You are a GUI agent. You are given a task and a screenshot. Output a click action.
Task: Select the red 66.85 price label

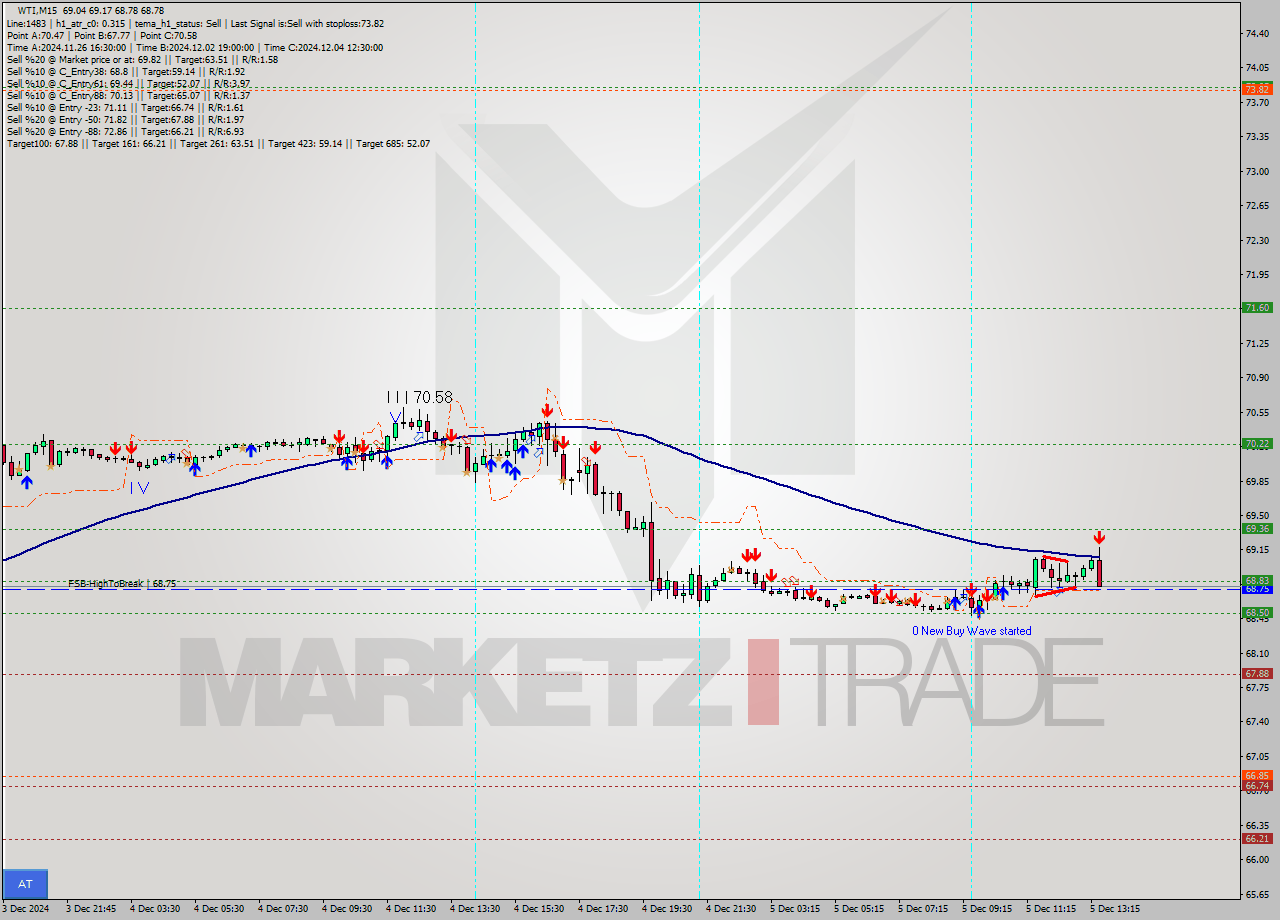pyautogui.click(x=1257, y=775)
